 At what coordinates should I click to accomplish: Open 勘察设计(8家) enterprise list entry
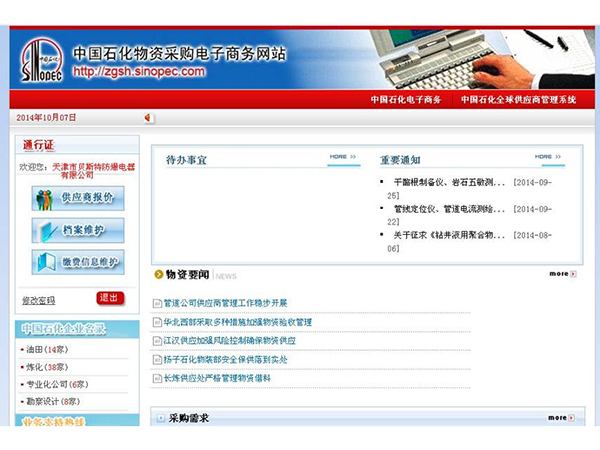[53, 401]
